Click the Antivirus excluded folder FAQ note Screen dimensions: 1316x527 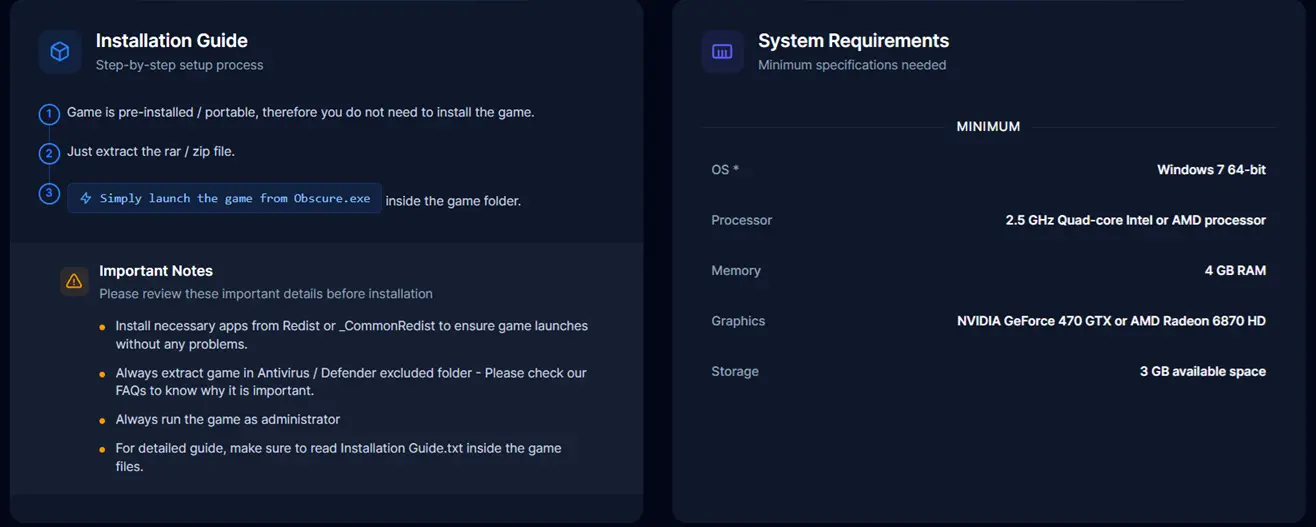[x=351, y=382]
